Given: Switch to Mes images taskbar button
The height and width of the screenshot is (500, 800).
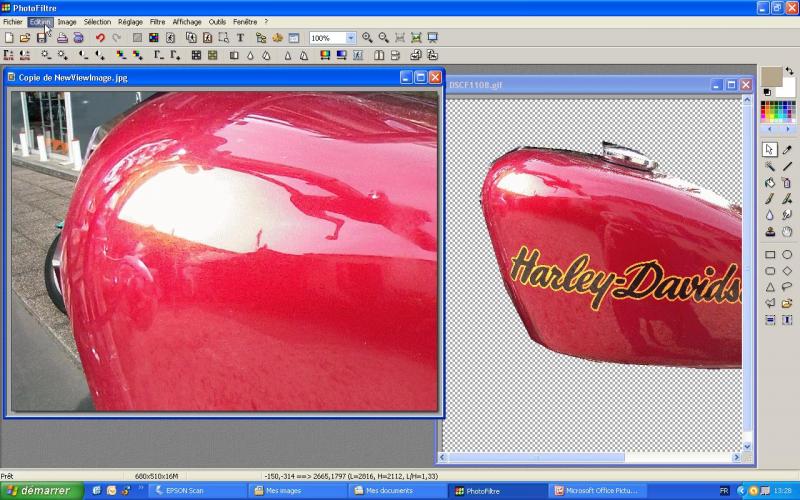Looking at the screenshot, I should click(x=297, y=491).
